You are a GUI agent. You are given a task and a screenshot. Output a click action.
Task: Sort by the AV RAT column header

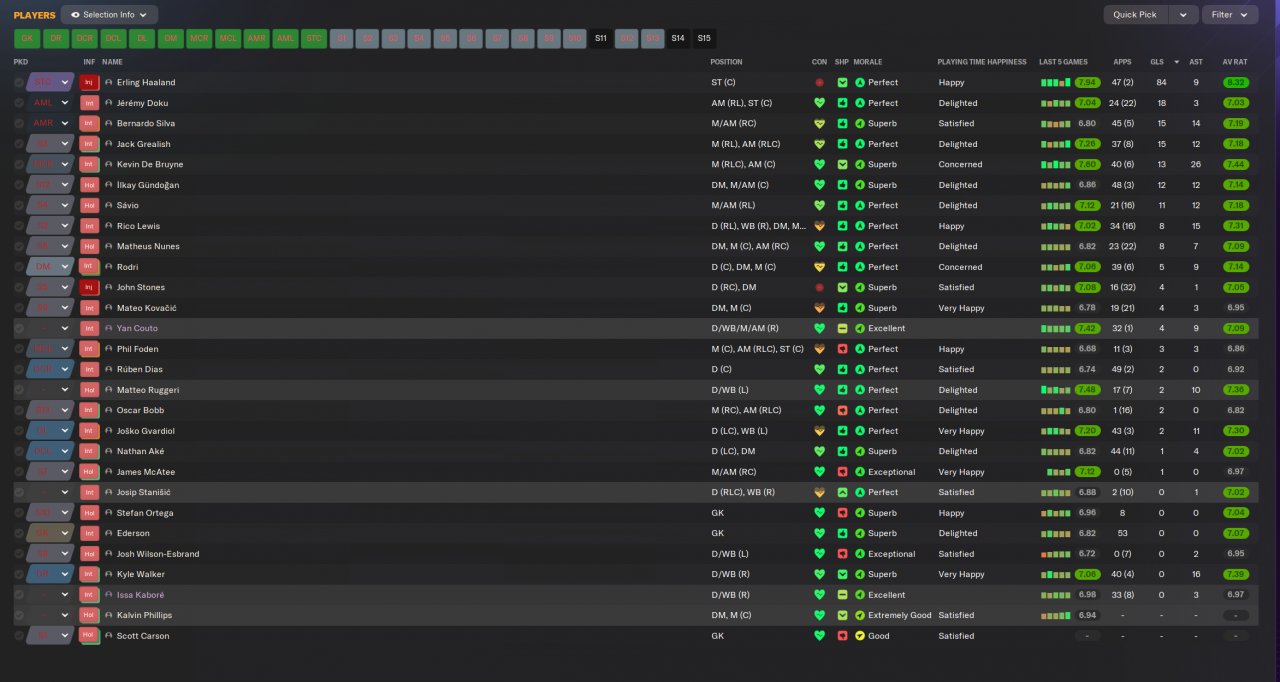tap(1234, 62)
